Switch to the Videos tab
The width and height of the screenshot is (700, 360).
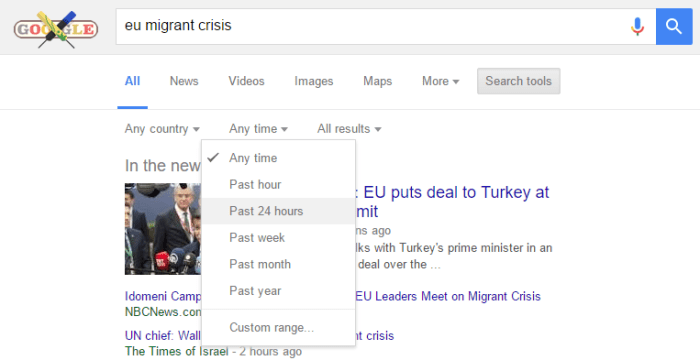point(246,81)
